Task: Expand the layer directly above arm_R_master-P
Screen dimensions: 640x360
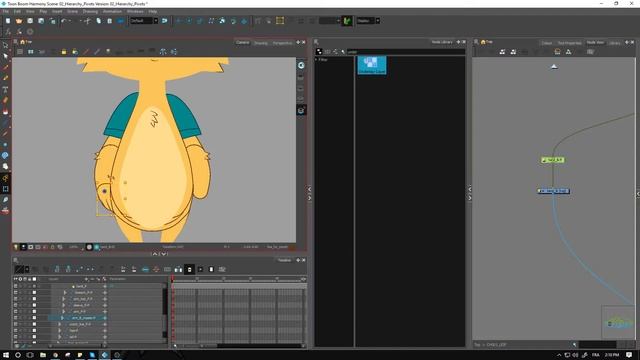Action: (x=63, y=311)
